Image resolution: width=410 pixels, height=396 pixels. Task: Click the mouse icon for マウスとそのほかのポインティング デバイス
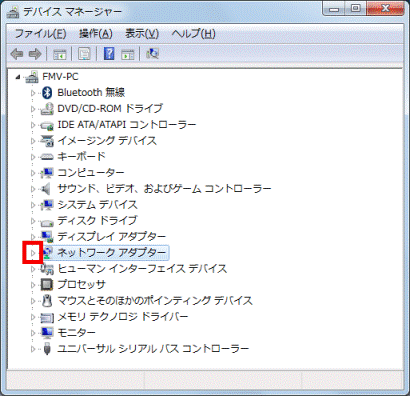[47, 301]
